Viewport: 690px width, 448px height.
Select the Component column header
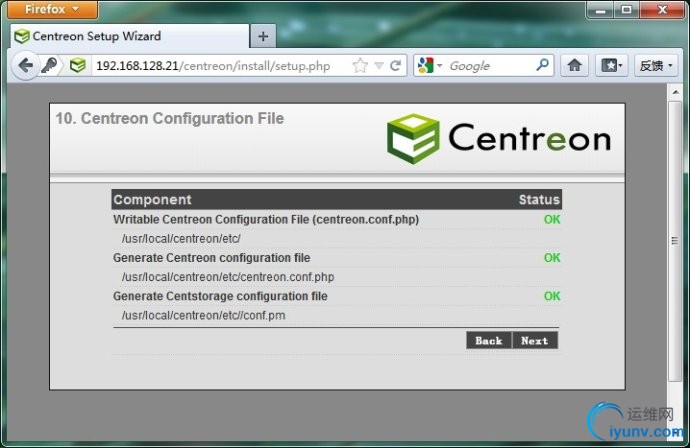tap(152, 200)
